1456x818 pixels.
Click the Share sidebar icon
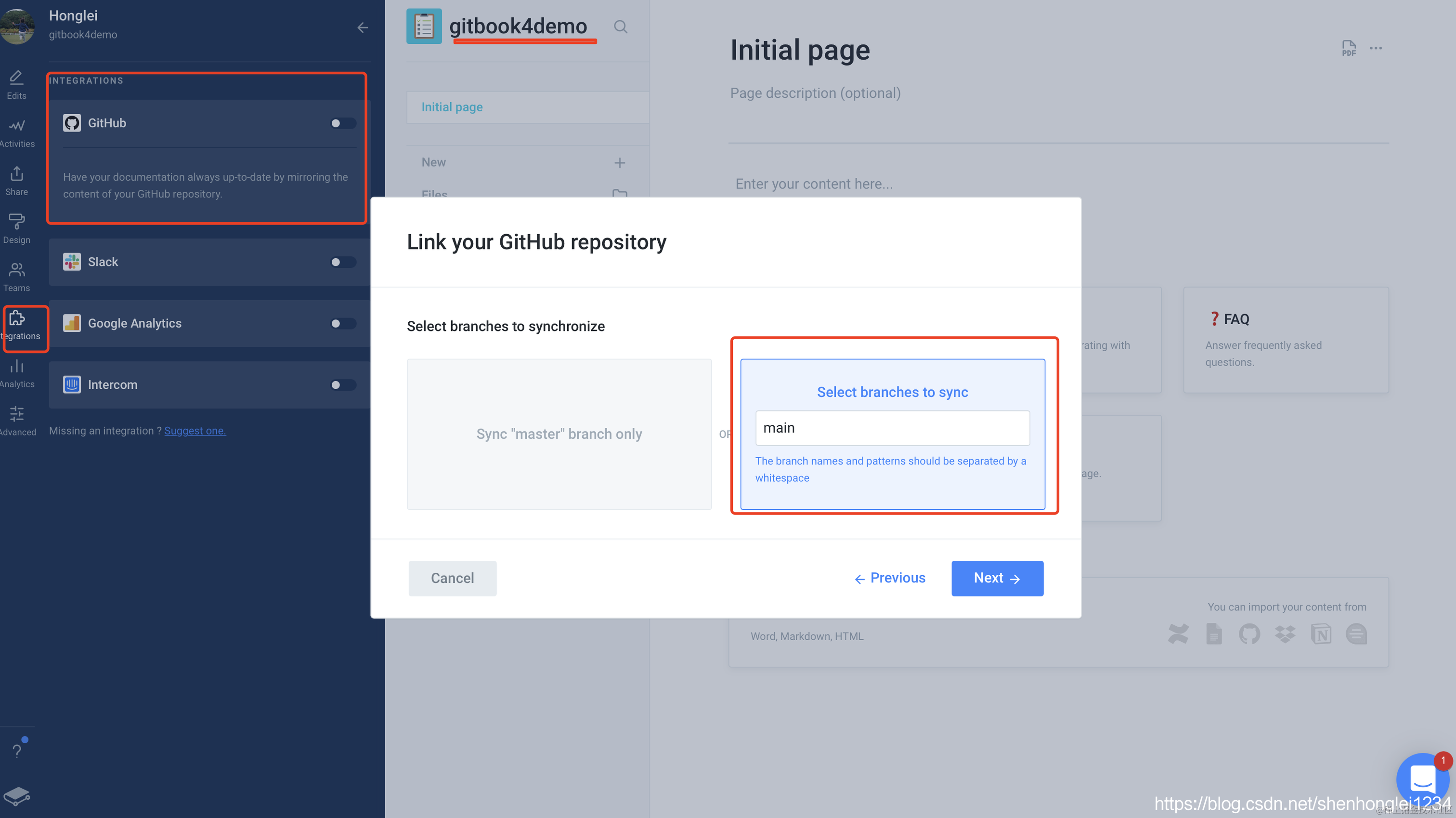(17, 181)
